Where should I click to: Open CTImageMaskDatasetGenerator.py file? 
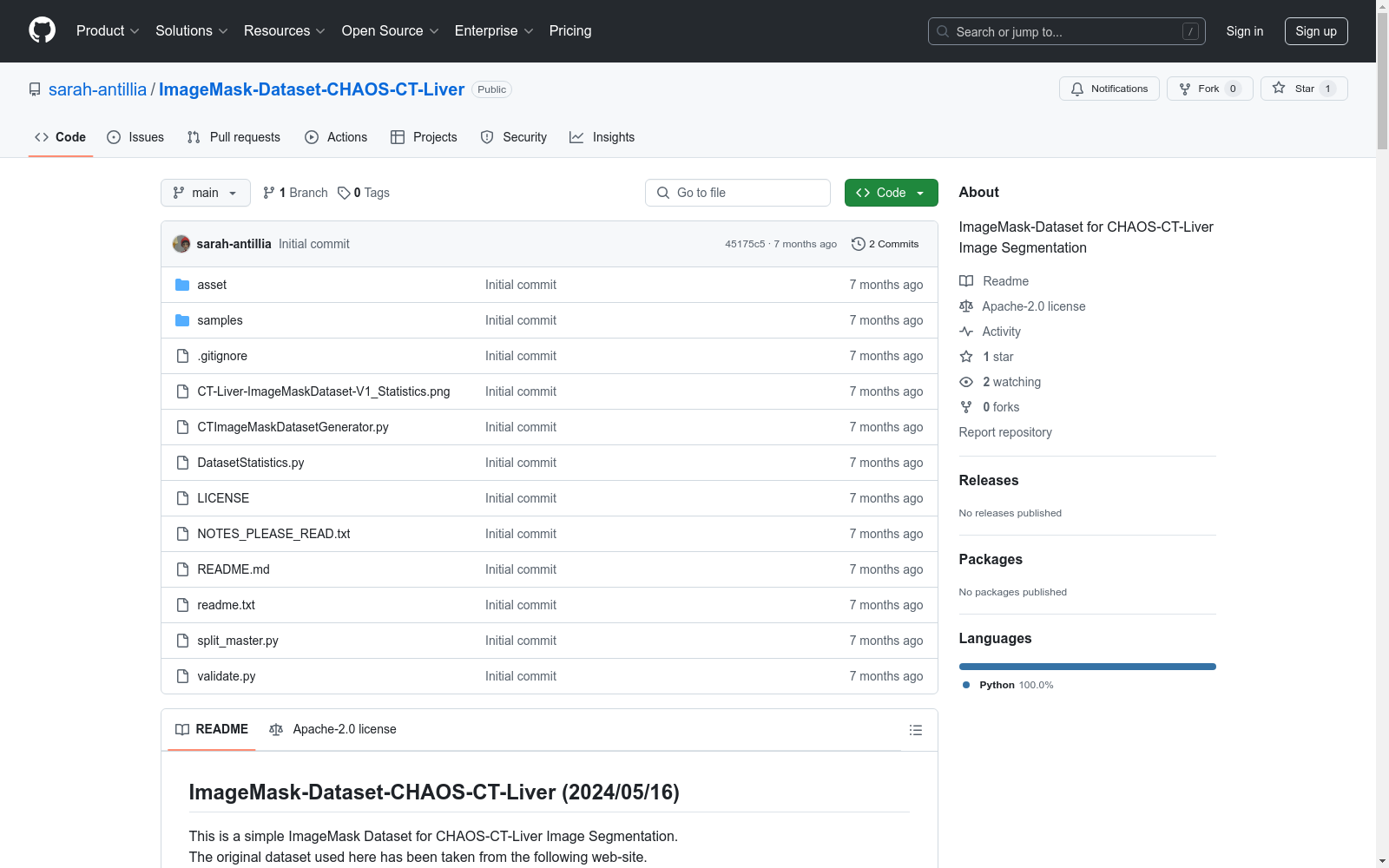pyautogui.click(x=293, y=427)
